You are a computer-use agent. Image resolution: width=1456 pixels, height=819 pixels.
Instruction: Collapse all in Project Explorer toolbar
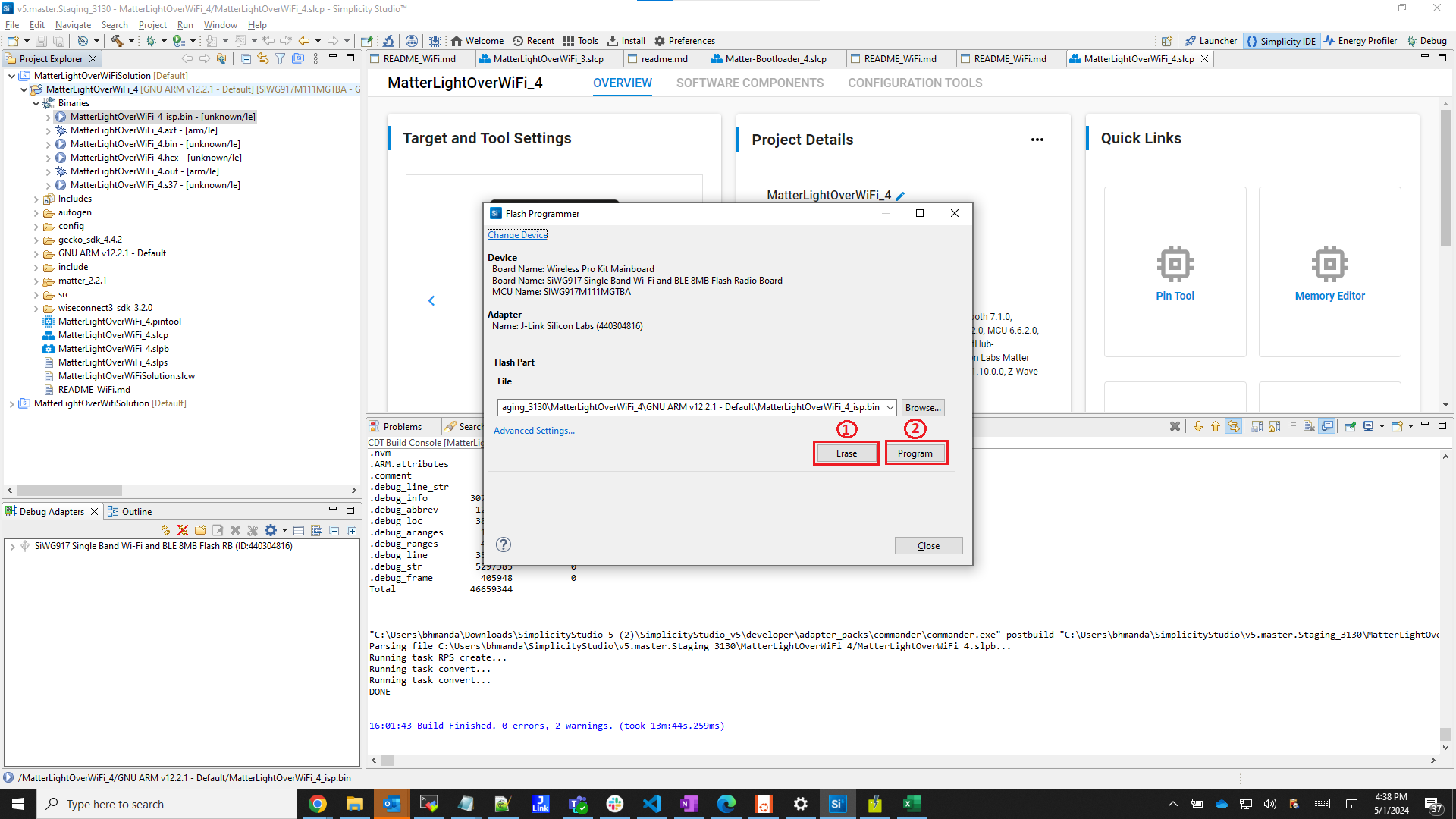coord(246,58)
